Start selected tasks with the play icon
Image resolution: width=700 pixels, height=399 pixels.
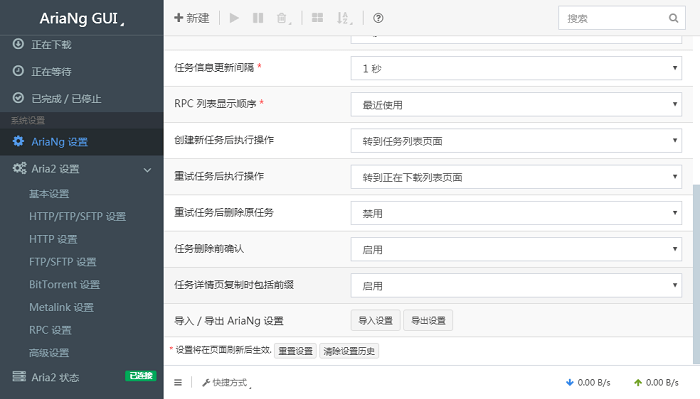coord(234,18)
